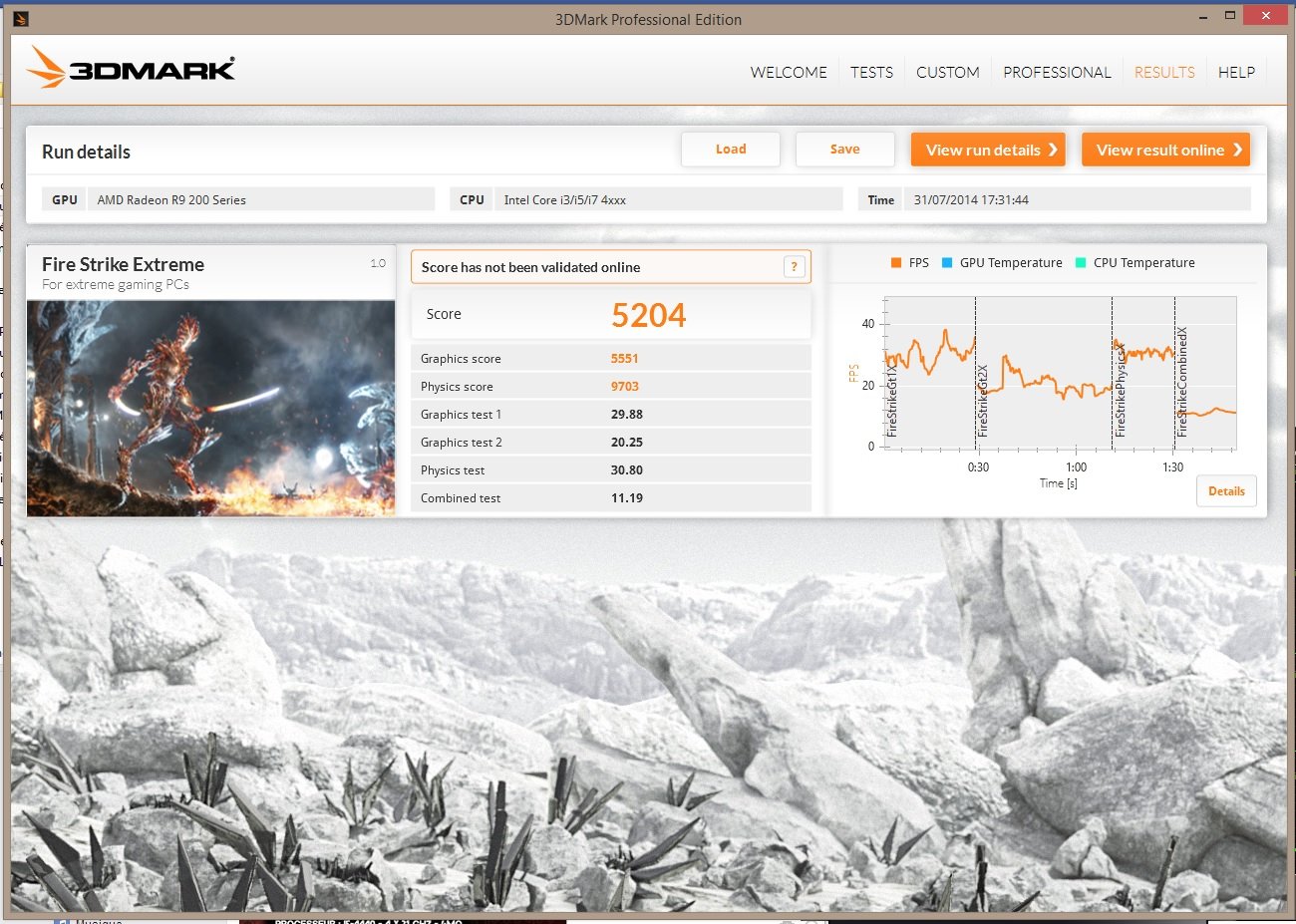
Task: Click the Time field showing 31/07/2014 17:31:44
Action: point(1077,199)
